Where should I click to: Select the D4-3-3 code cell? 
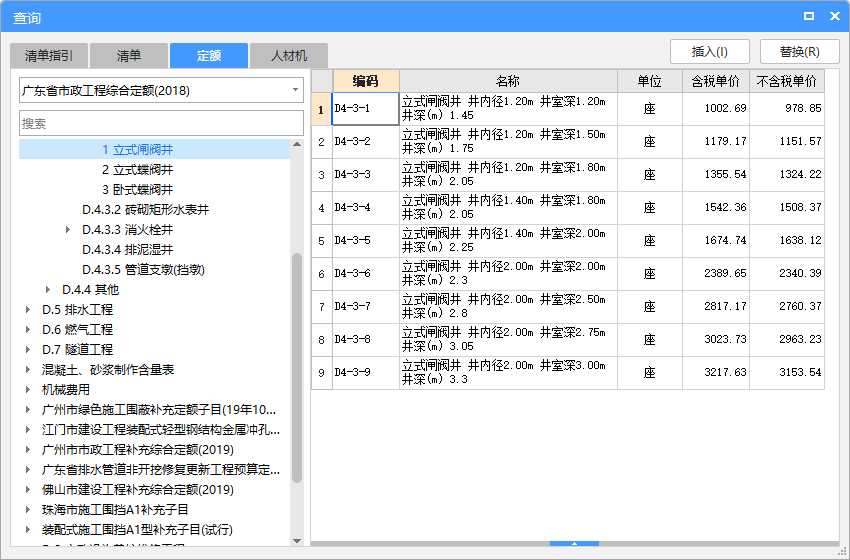coord(366,175)
